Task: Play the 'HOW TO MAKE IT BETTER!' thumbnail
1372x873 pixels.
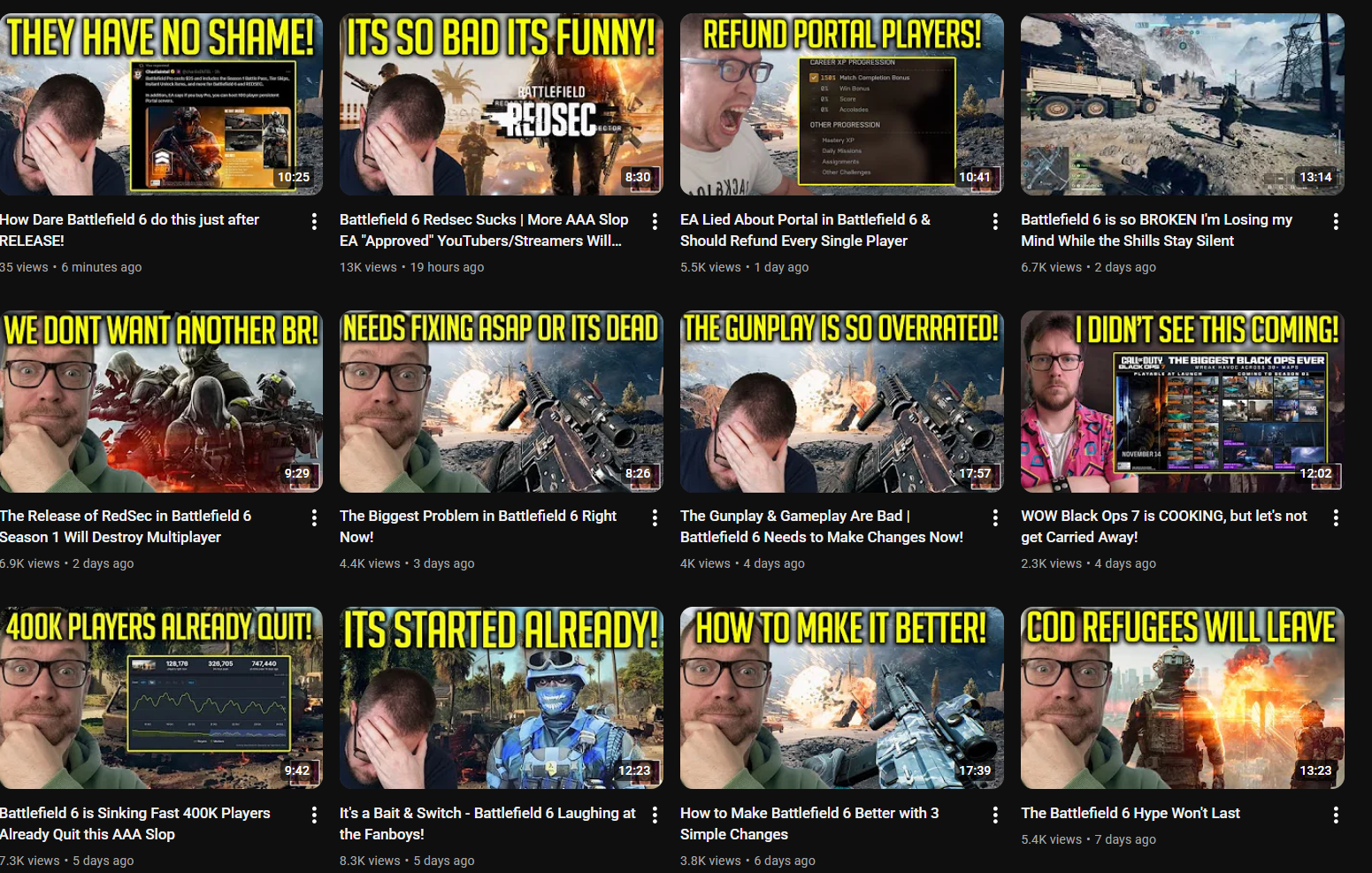Action: click(842, 698)
